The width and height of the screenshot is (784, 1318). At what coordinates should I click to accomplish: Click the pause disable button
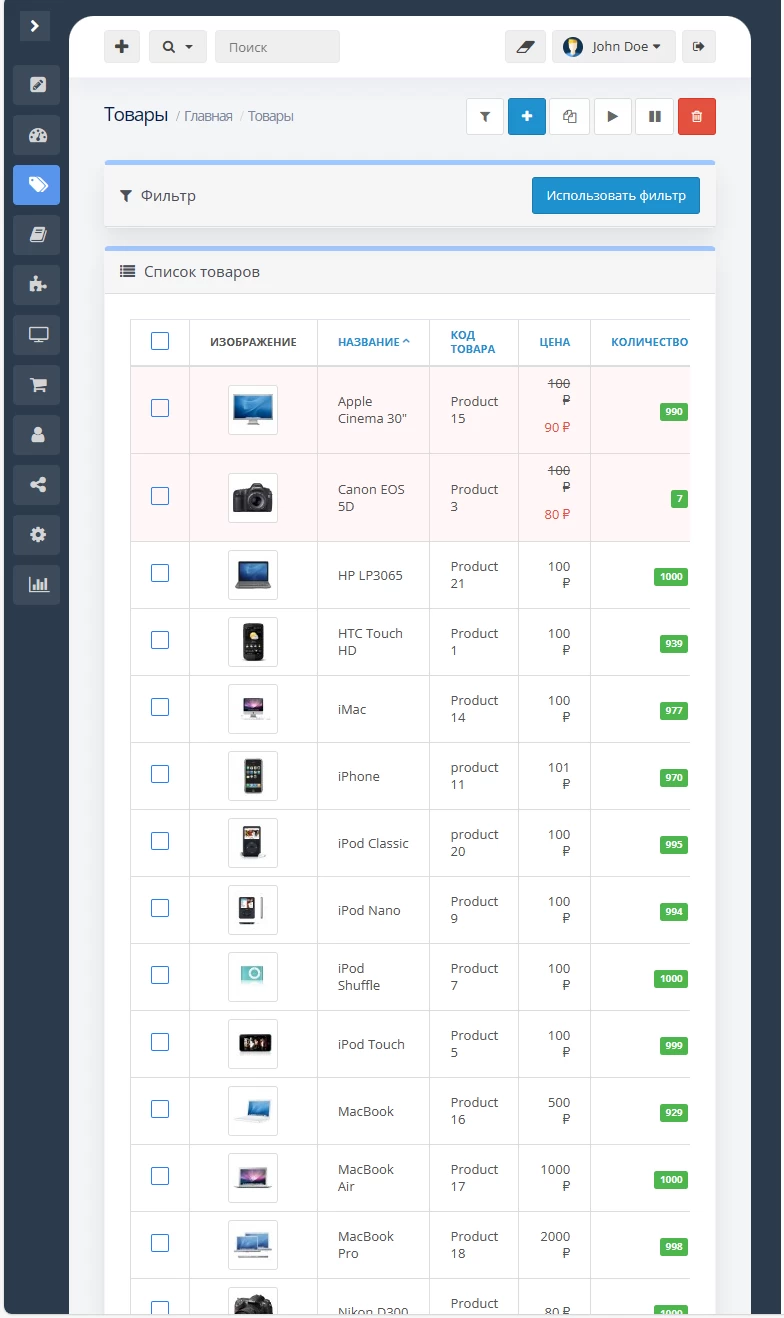point(655,116)
